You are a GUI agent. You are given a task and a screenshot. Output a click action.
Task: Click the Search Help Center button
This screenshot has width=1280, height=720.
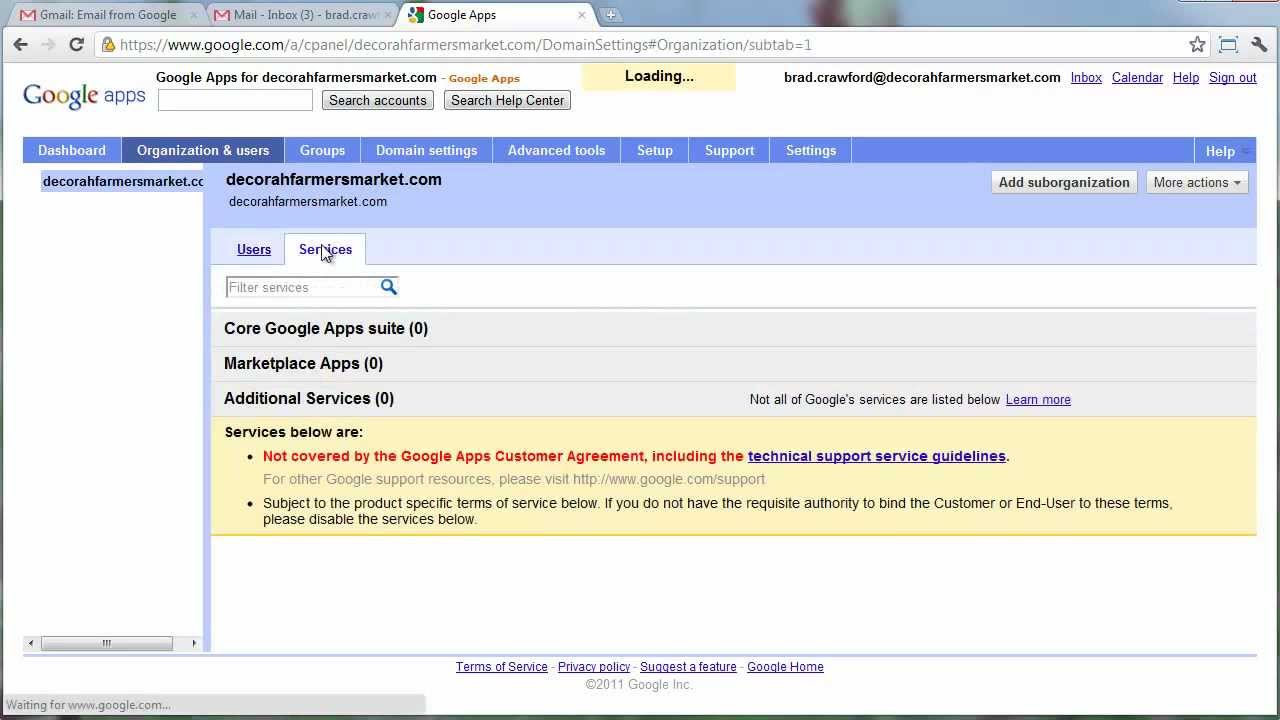tap(508, 100)
